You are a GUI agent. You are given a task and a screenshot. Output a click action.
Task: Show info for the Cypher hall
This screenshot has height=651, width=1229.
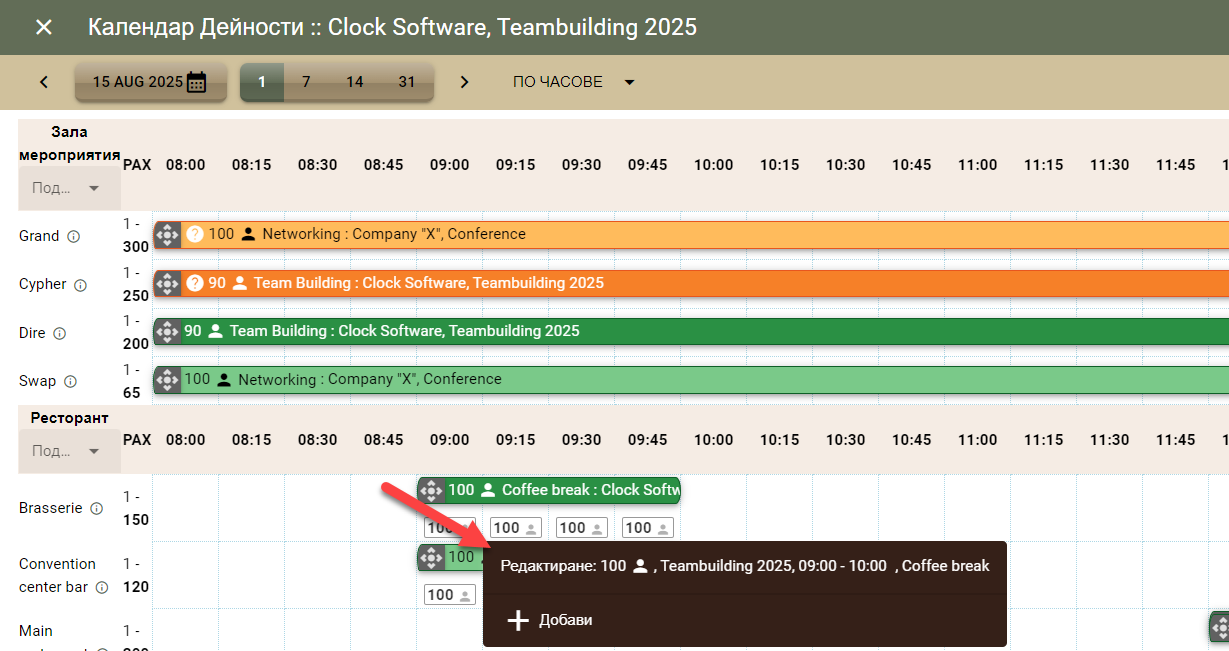coord(80,285)
